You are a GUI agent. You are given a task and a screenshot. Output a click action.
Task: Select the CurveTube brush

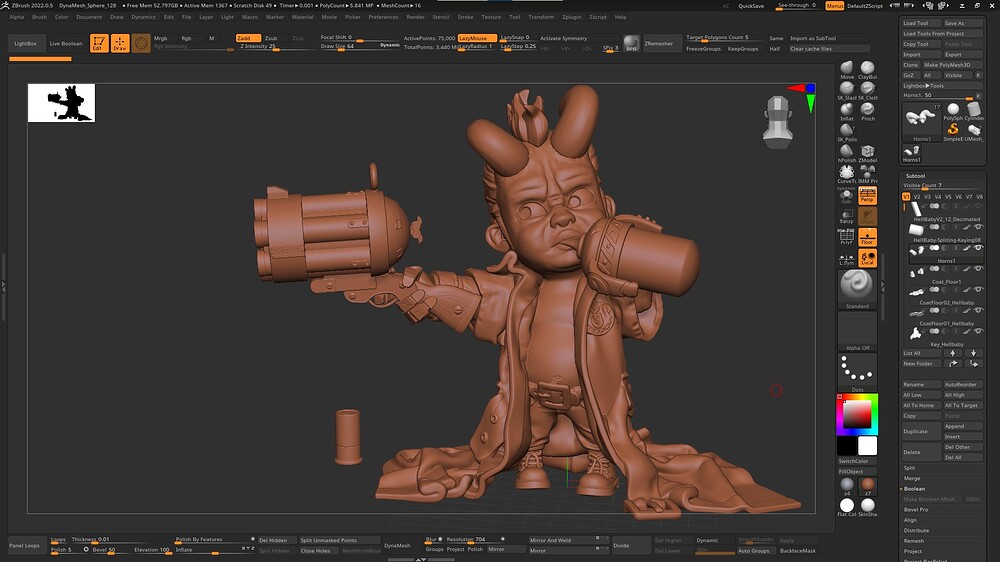tap(847, 174)
